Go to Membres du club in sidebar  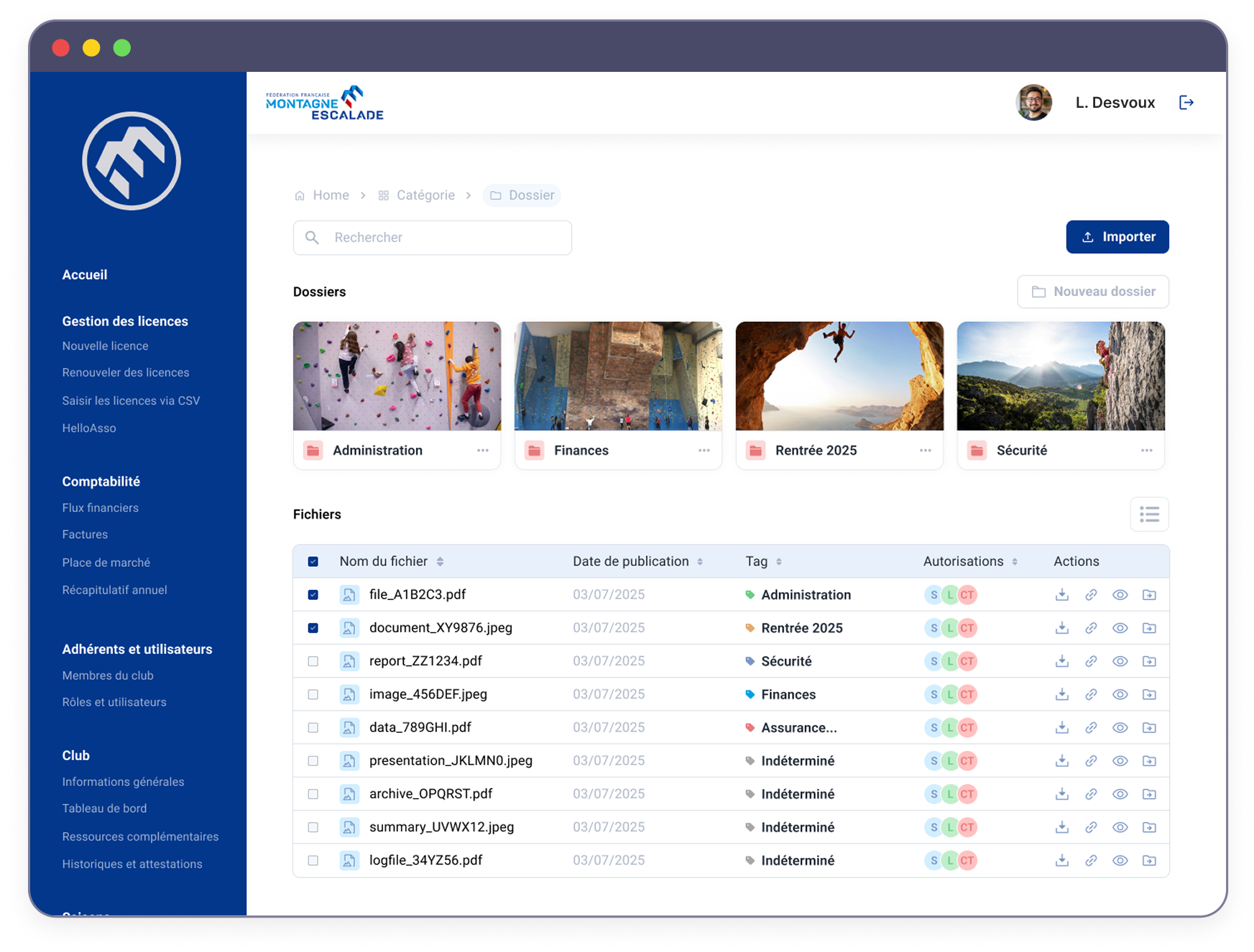tap(108, 675)
